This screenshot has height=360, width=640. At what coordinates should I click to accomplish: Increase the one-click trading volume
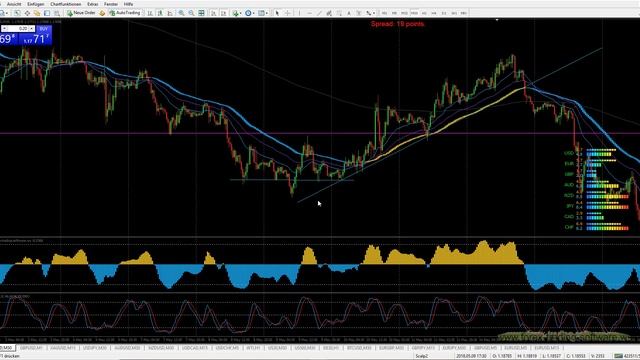click(x=32, y=29)
